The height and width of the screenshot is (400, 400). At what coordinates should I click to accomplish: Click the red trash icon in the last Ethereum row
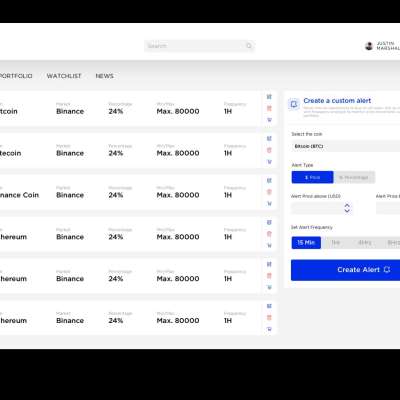[x=269, y=318]
